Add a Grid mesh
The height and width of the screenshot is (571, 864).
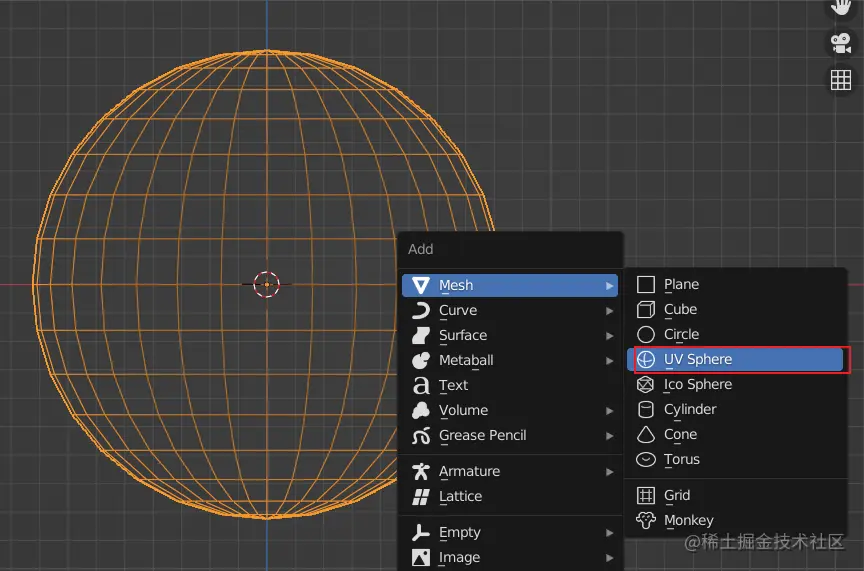[x=735, y=495]
